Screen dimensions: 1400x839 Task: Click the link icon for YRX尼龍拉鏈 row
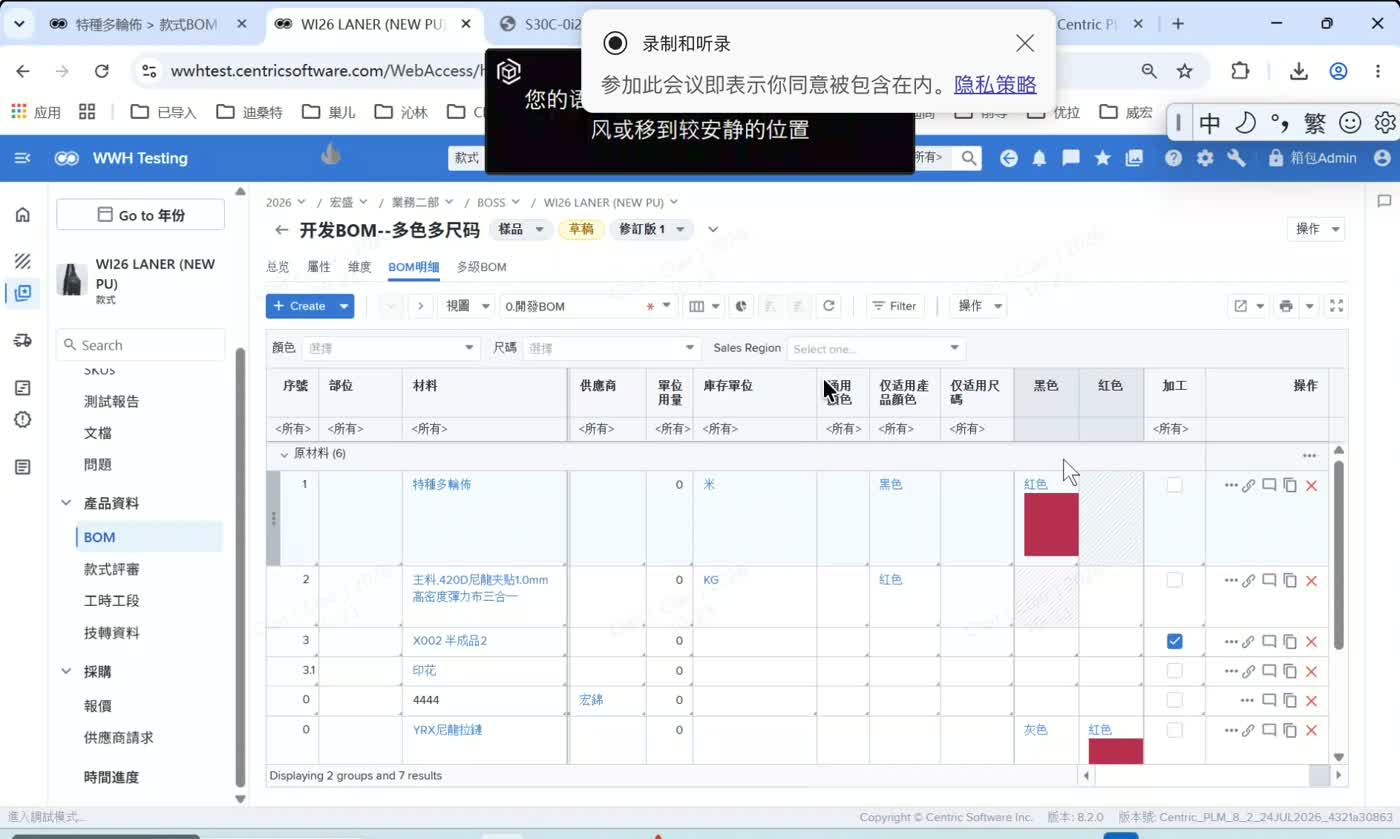1248,731
